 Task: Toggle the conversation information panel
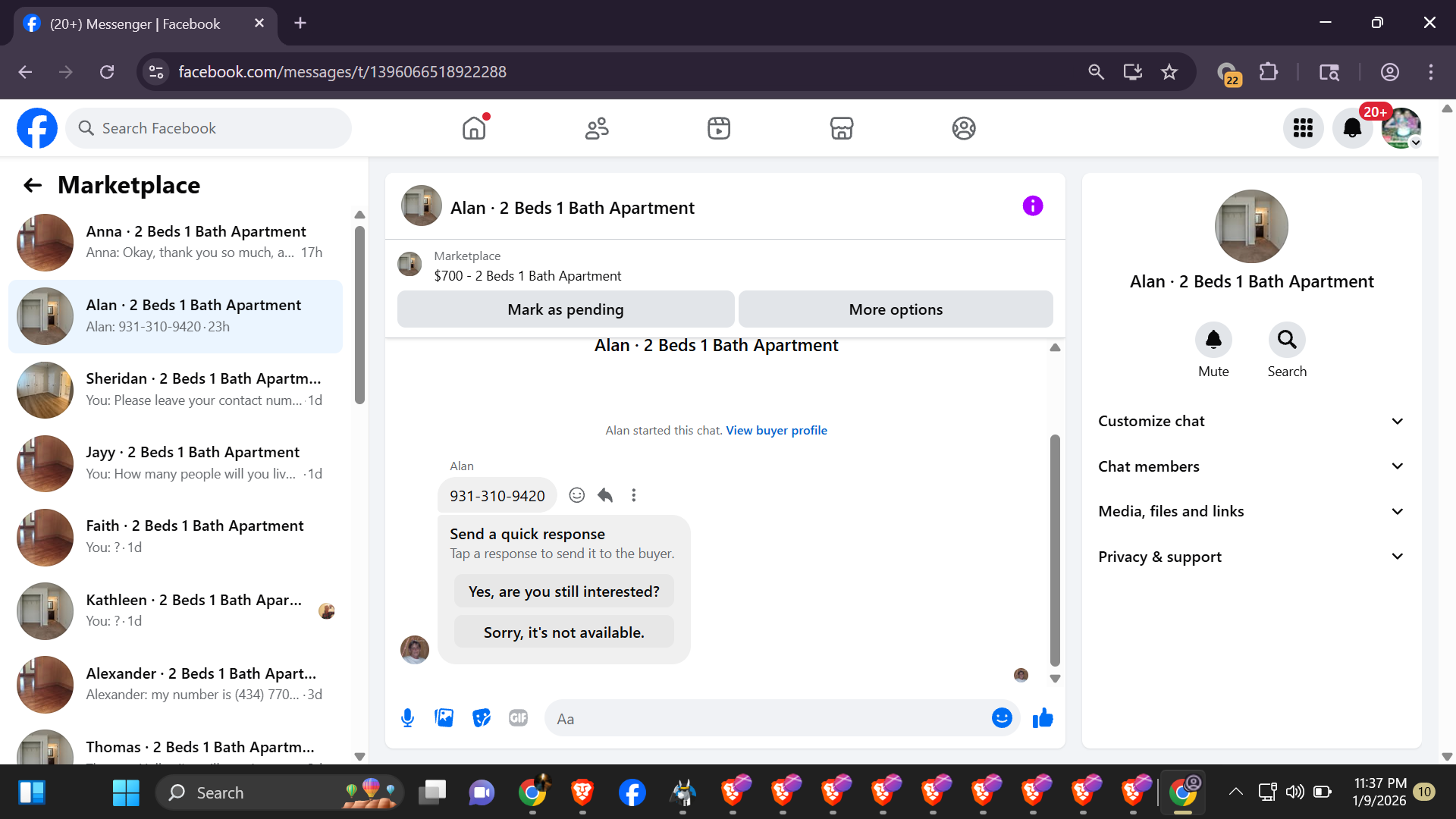click(1032, 206)
